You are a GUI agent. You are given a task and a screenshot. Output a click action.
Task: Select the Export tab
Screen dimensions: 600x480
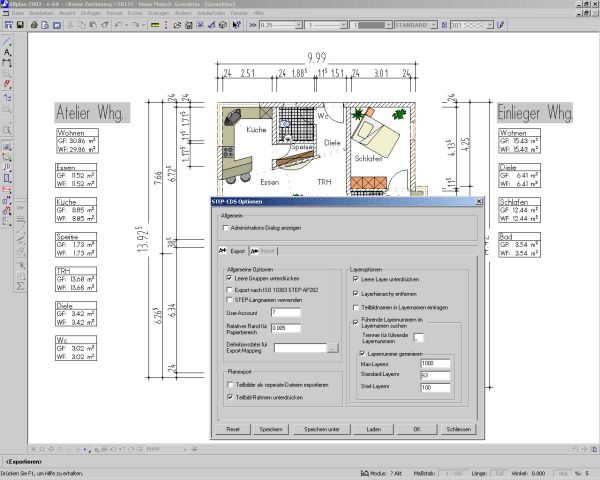click(233, 251)
